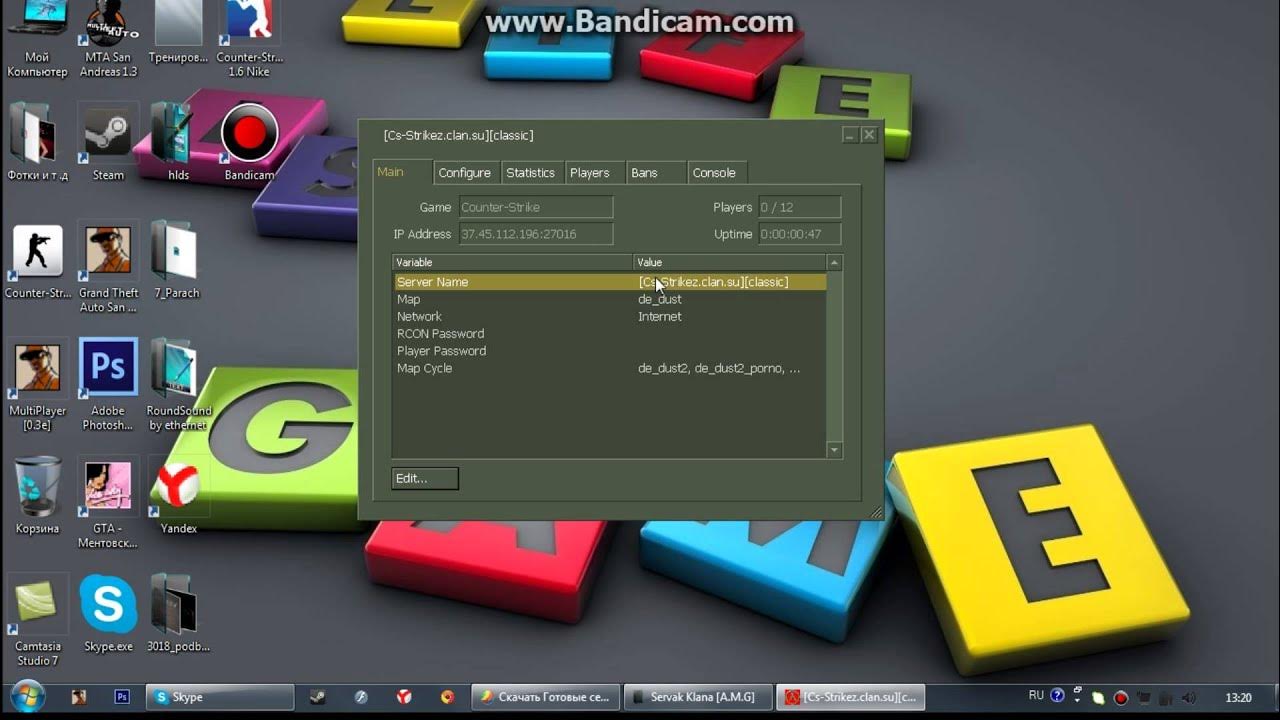
Task: Launch Adobe Photoshop desktop shortcut
Action: pos(108,386)
